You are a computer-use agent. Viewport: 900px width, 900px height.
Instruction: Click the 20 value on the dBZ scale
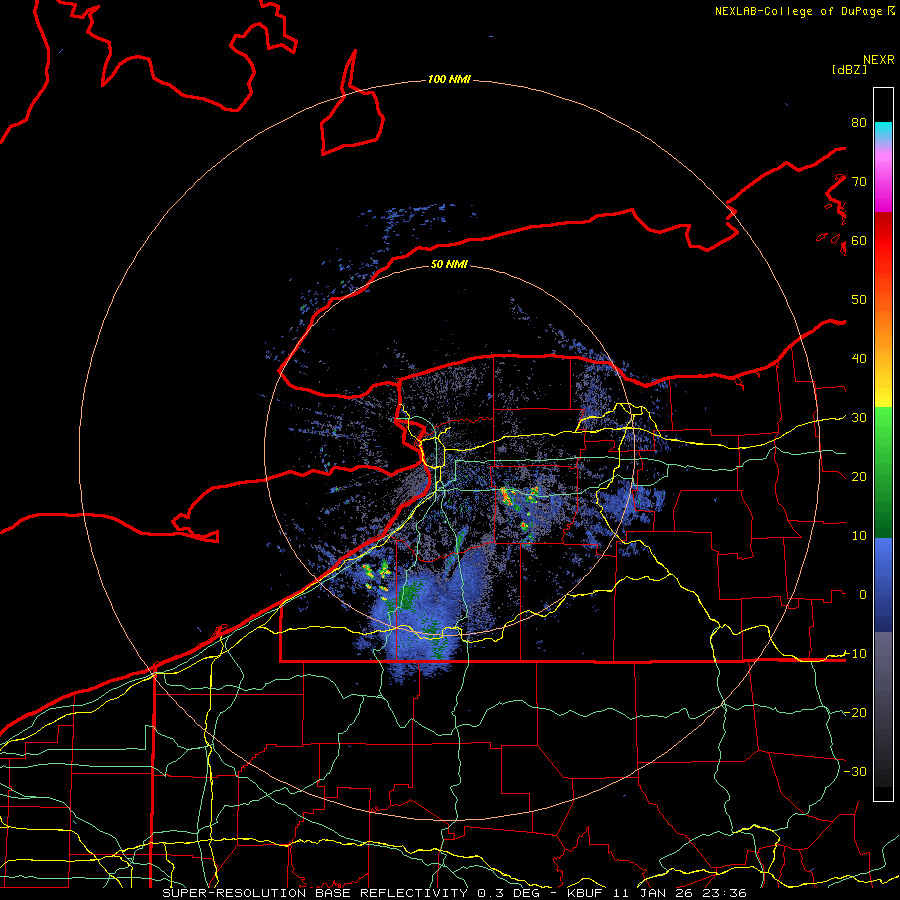point(859,477)
